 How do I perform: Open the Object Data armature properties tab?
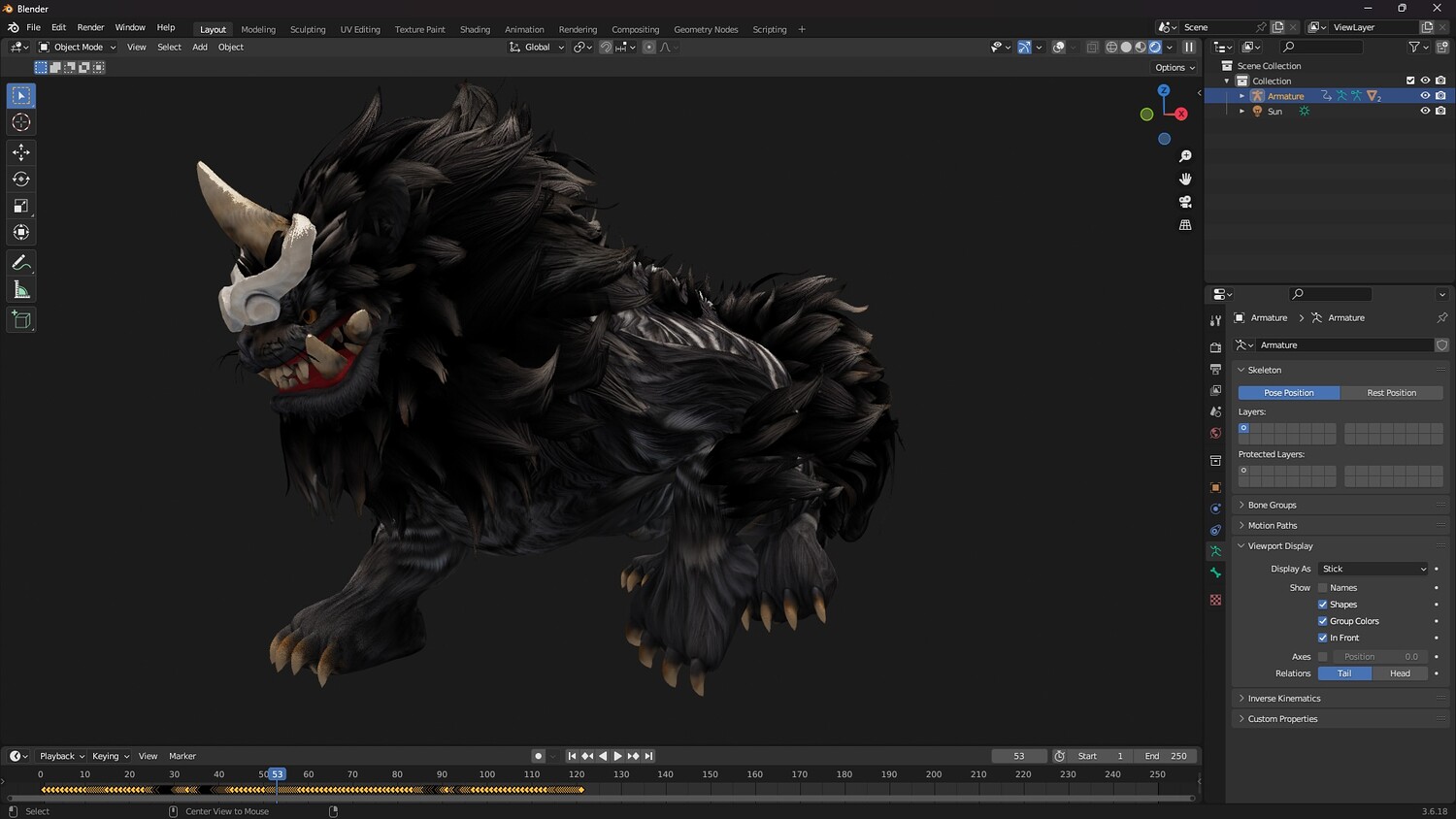point(1215,551)
